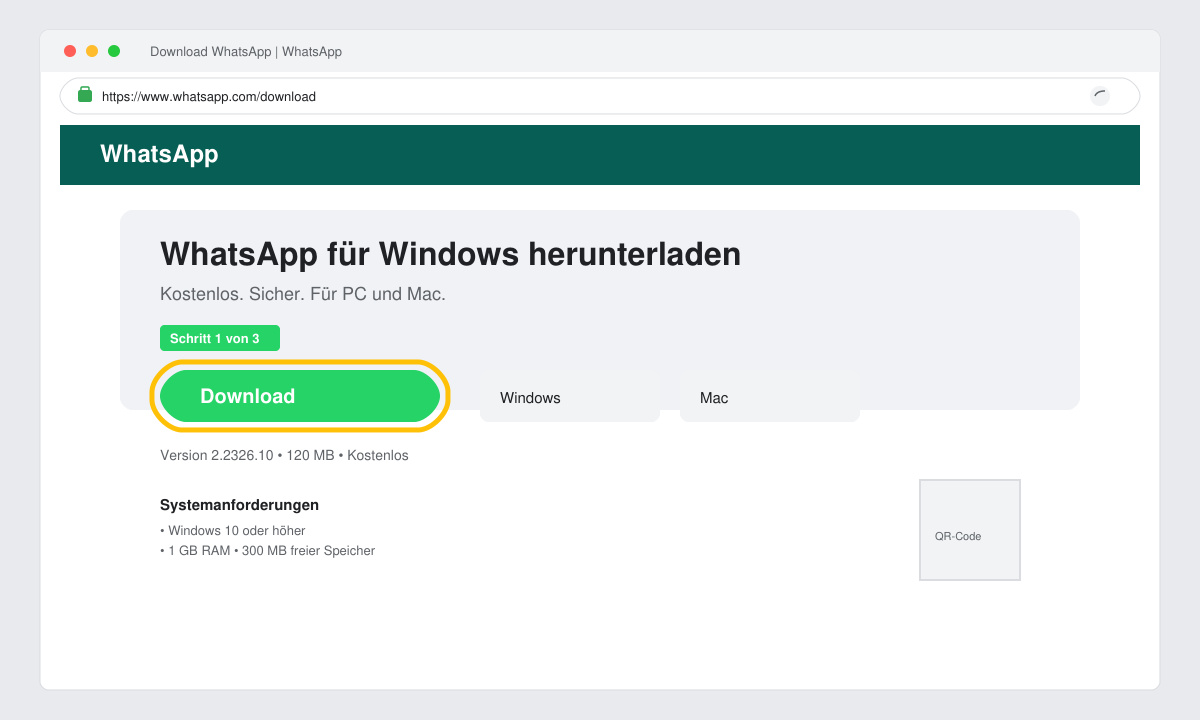Click the WhatsApp logo in header
The height and width of the screenshot is (720, 1200).
click(159, 154)
